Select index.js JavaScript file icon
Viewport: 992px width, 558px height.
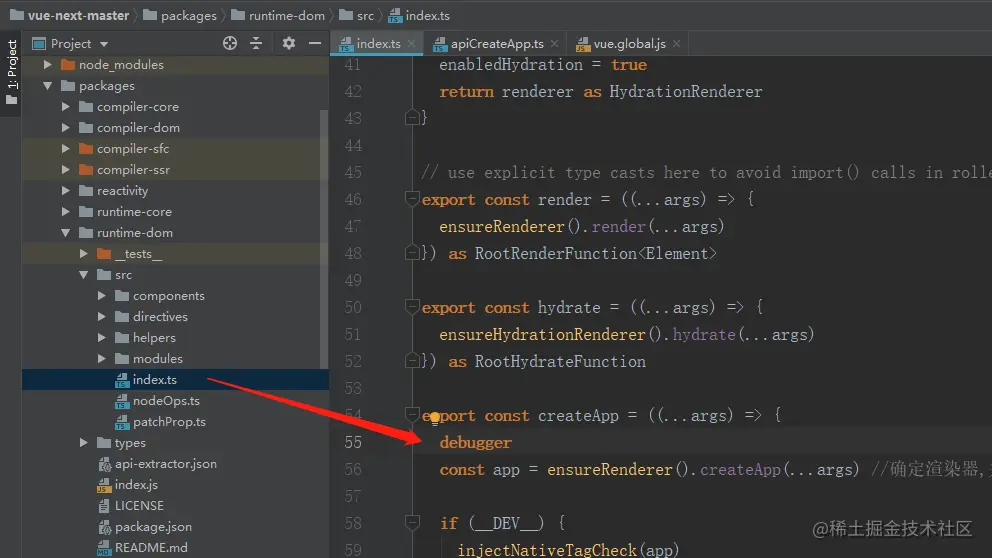tap(104, 485)
